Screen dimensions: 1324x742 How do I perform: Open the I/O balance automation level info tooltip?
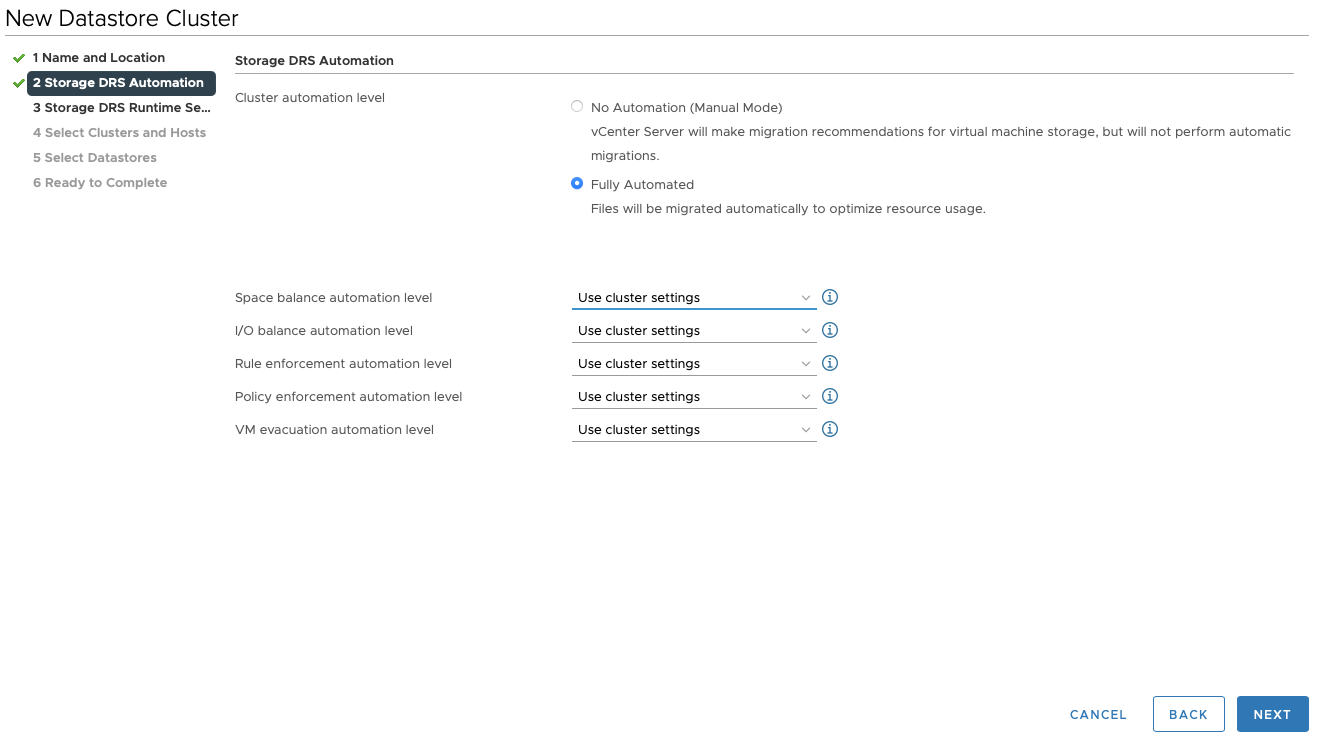(829, 330)
